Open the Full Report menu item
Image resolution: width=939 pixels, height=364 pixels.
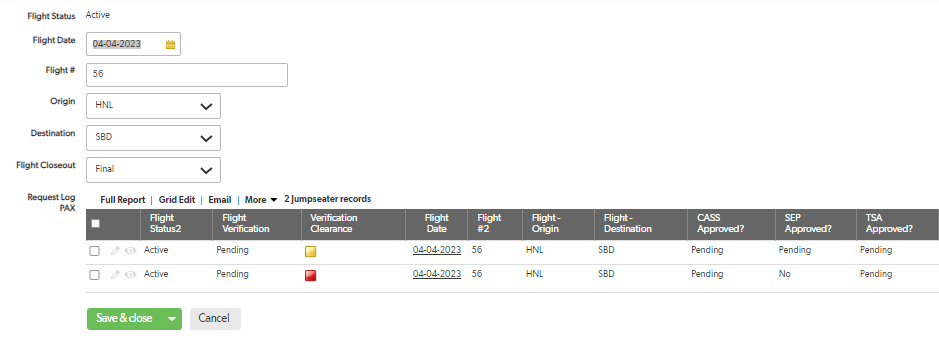coord(123,200)
